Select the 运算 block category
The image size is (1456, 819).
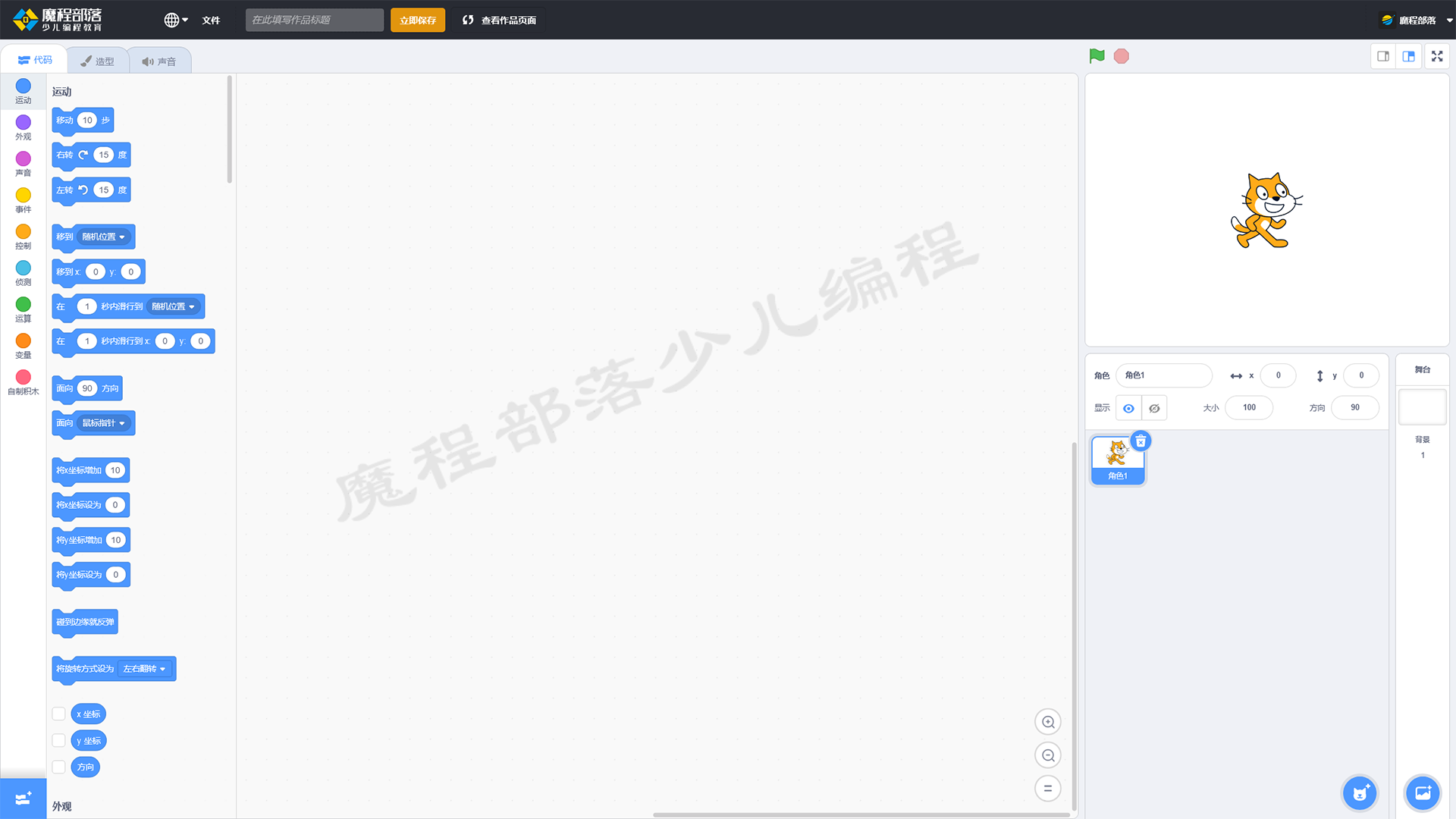point(24,309)
